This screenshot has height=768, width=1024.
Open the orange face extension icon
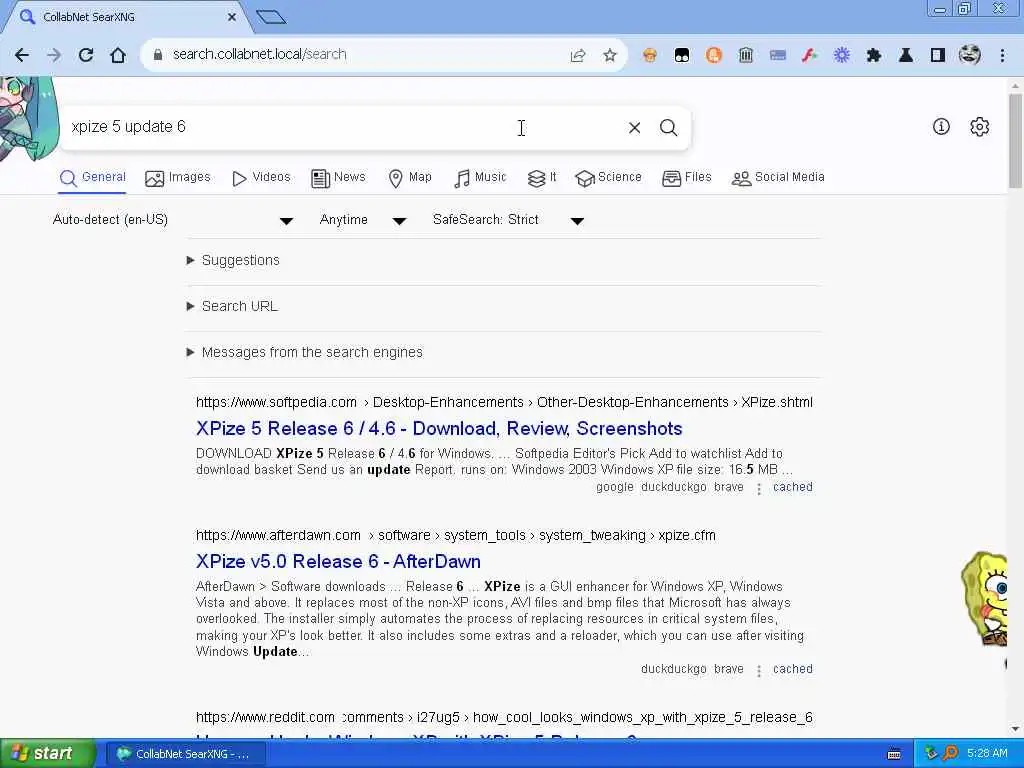[650, 56]
